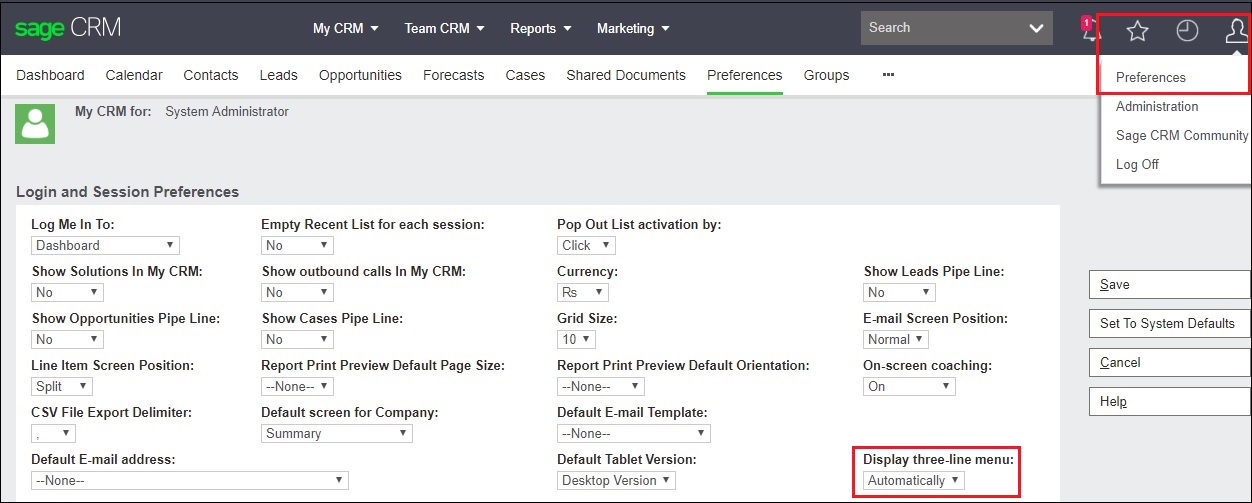This screenshot has width=1252, height=503.
Task: Open the Grid Size dropdown
Action: (x=576, y=339)
